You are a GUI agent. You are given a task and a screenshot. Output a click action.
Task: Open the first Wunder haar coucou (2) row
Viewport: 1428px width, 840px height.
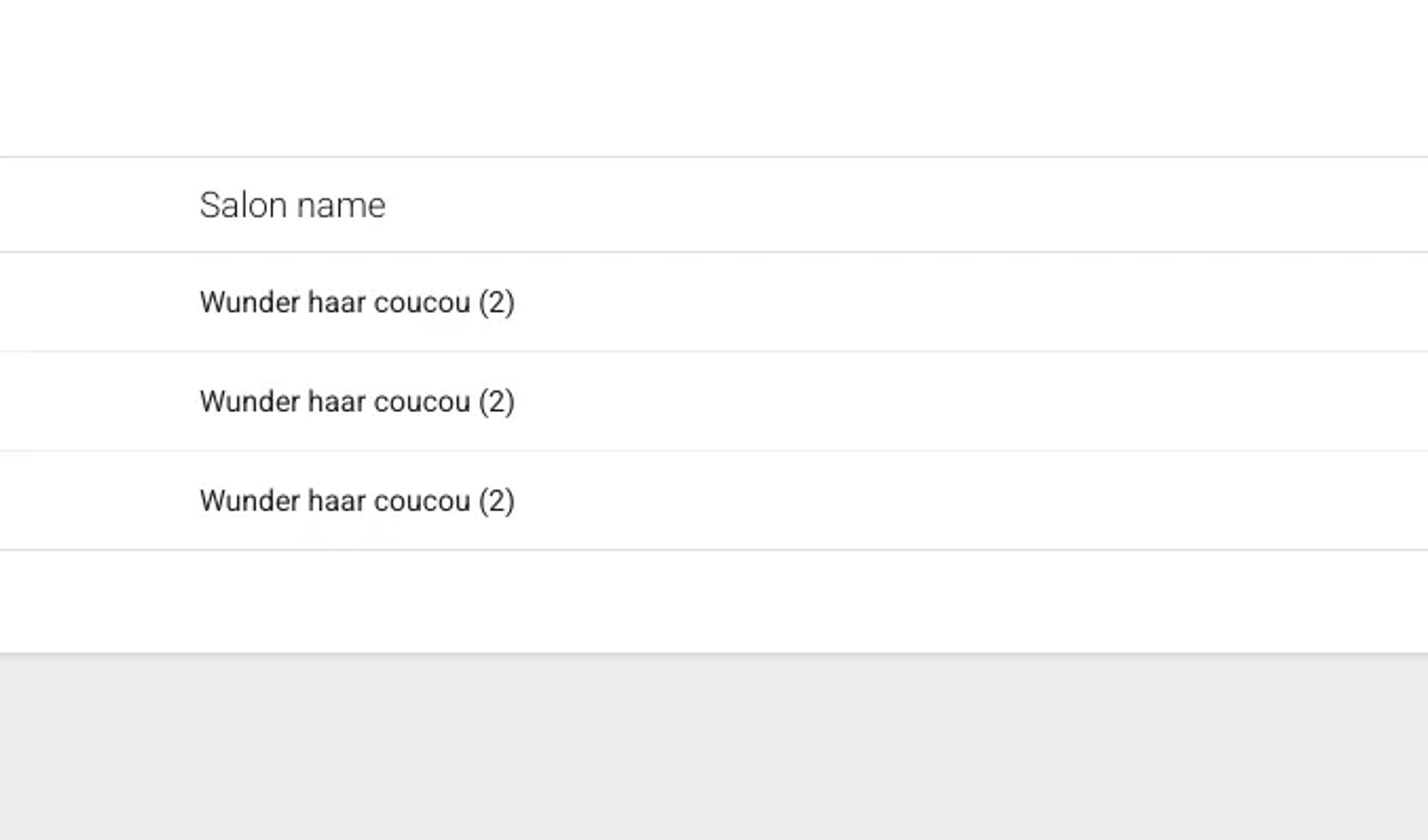pyautogui.click(x=714, y=302)
